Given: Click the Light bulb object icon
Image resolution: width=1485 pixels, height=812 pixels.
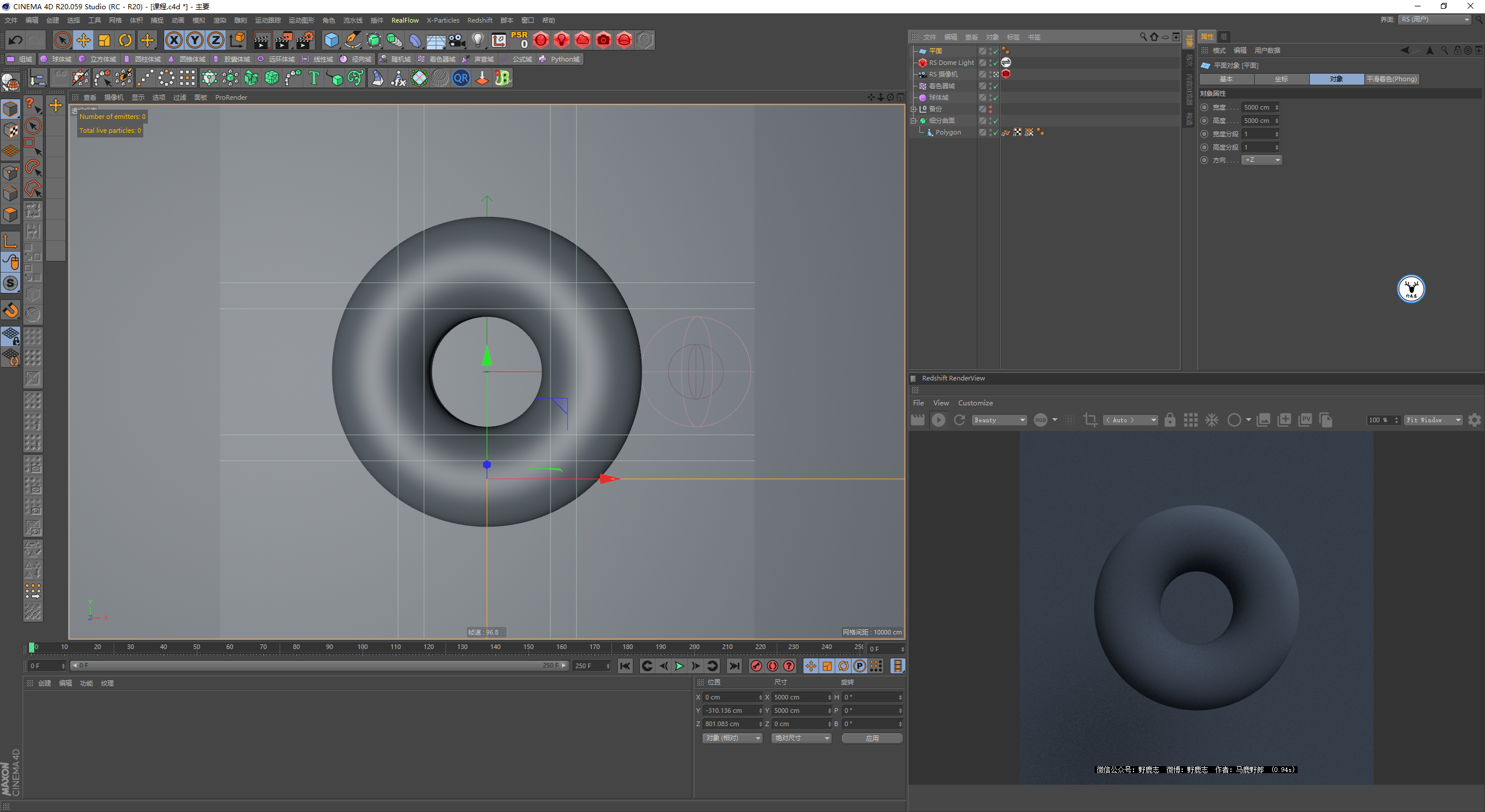Looking at the screenshot, I should [477, 40].
